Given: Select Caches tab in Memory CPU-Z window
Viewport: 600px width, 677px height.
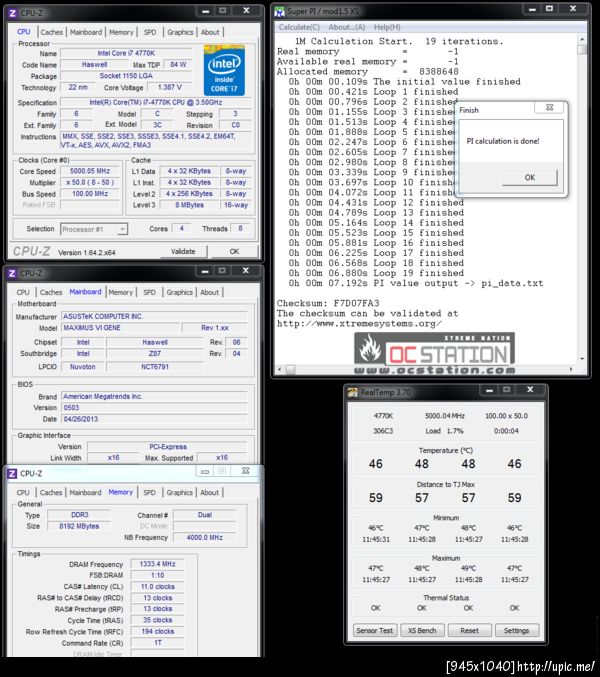Looking at the screenshot, I should pos(51,493).
